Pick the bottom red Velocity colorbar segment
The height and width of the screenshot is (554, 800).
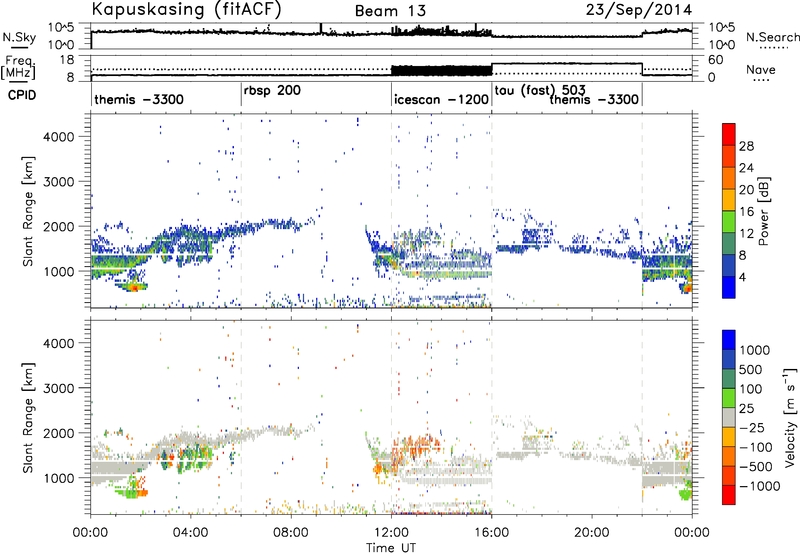[x=729, y=495]
